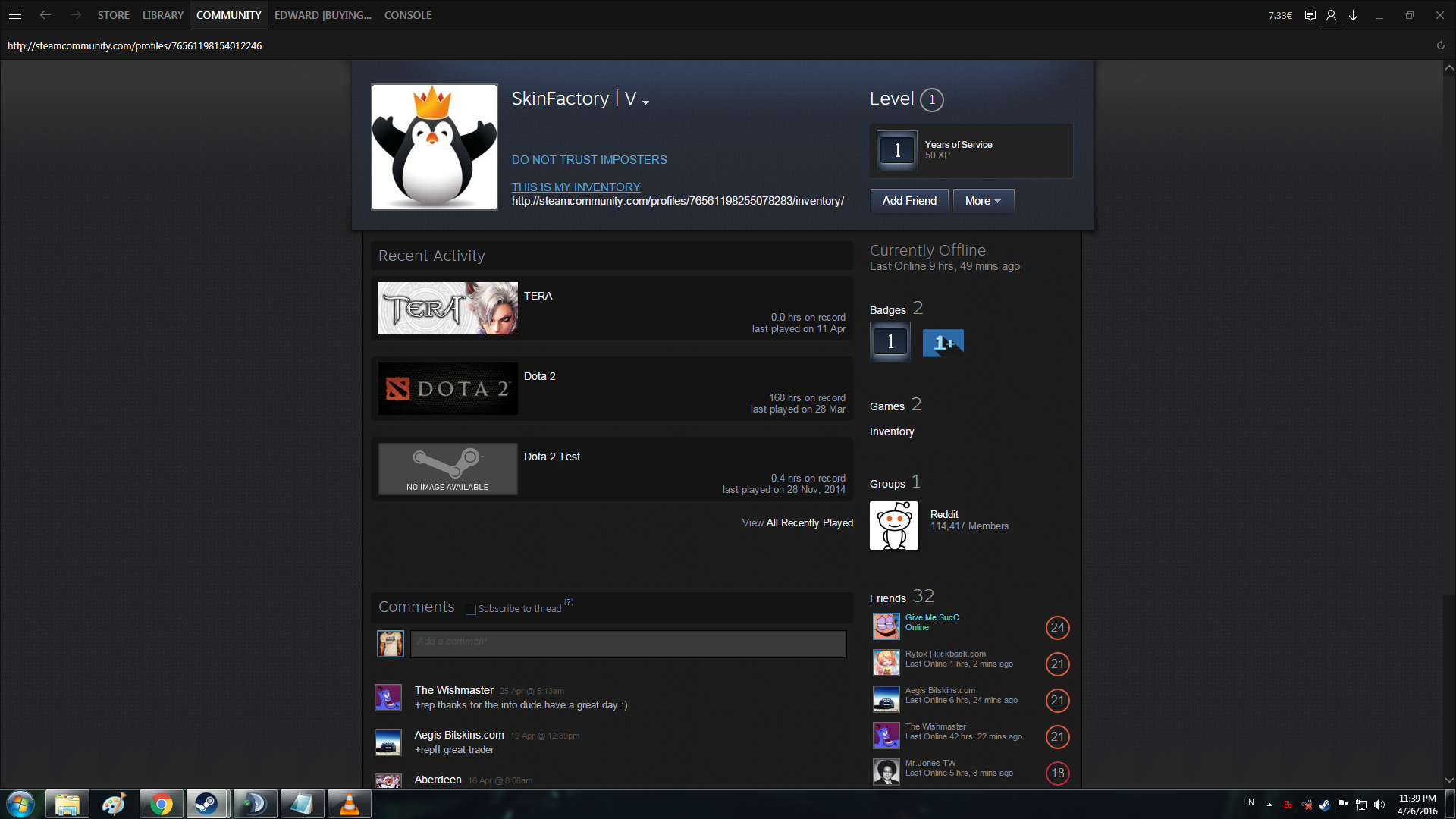Expand the SkinFactory name history arrow
1456x819 pixels.
(x=645, y=102)
